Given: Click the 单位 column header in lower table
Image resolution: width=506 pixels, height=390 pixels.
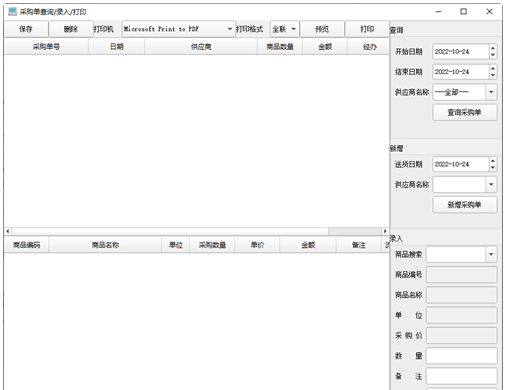Looking at the screenshot, I should (x=176, y=245).
